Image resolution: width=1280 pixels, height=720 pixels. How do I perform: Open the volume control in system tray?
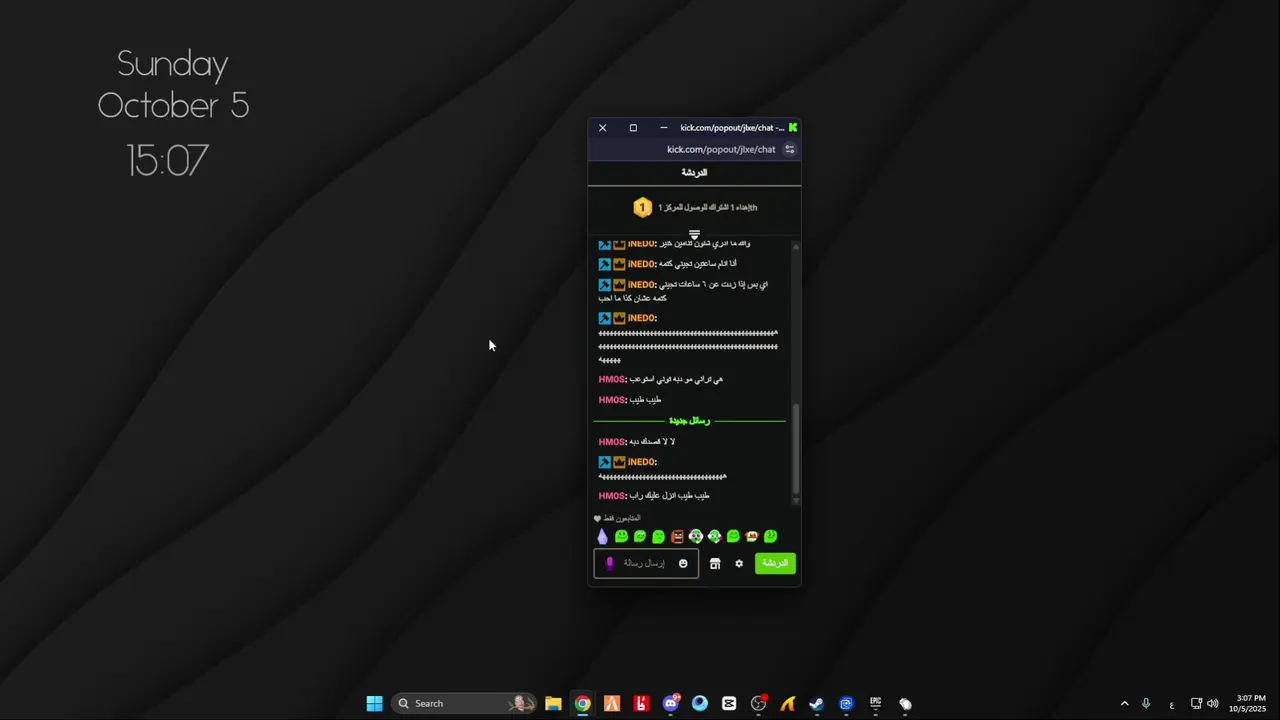point(1213,703)
